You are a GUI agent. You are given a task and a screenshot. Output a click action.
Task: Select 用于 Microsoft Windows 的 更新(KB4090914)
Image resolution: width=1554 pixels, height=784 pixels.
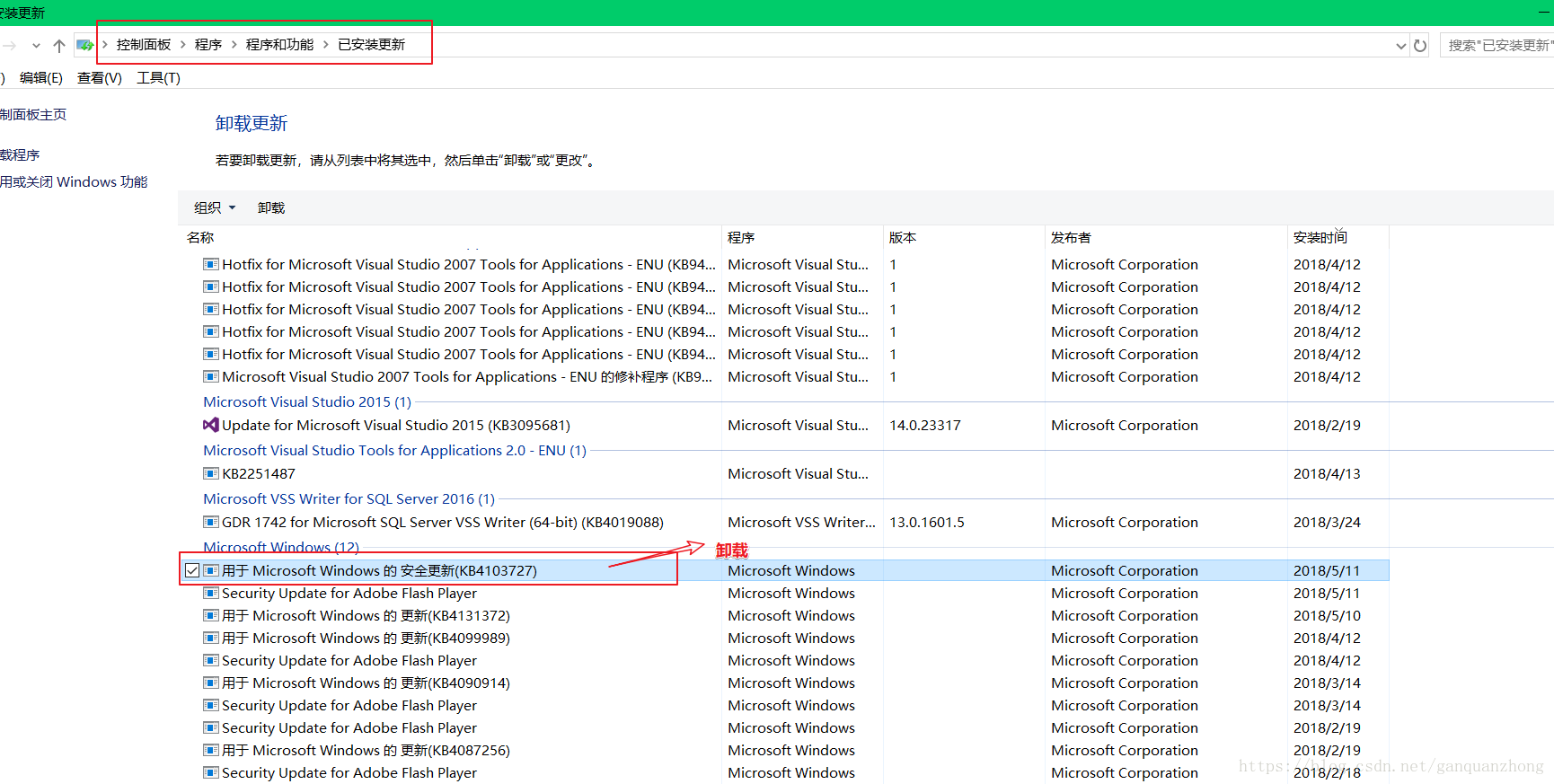click(x=366, y=683)
